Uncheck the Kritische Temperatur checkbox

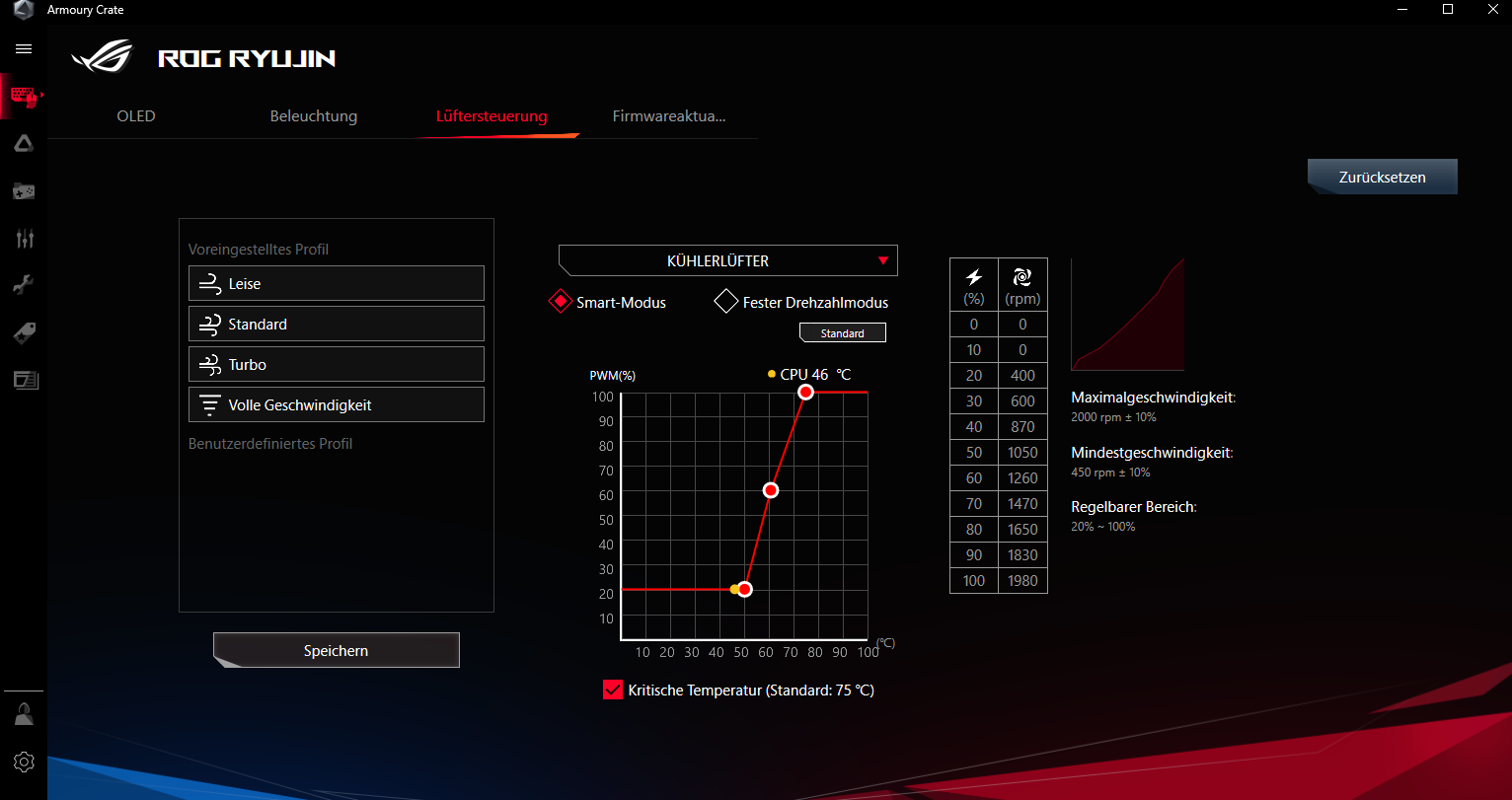tap(613, 690)
